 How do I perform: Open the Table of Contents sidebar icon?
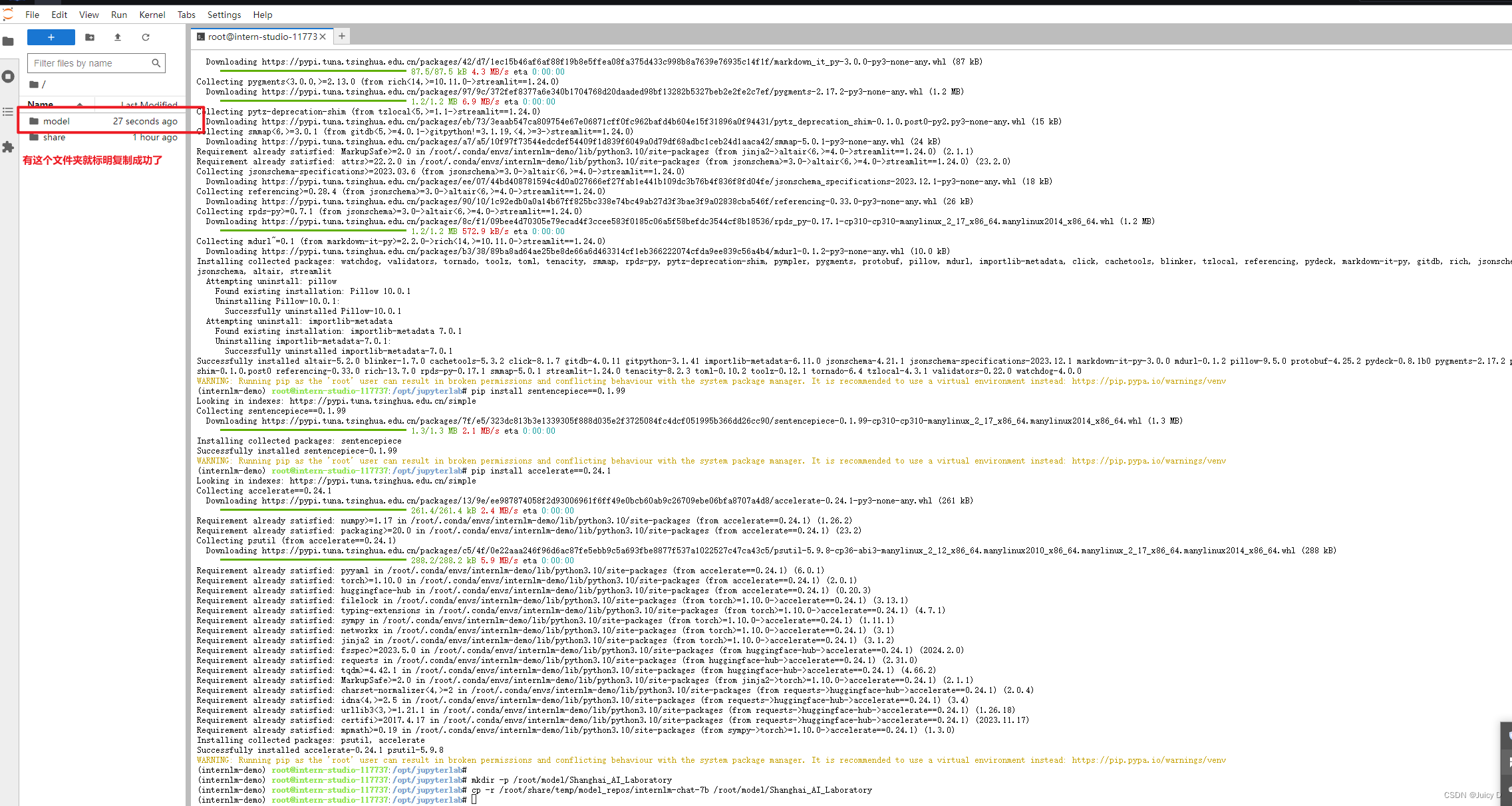tap(8, 112)
